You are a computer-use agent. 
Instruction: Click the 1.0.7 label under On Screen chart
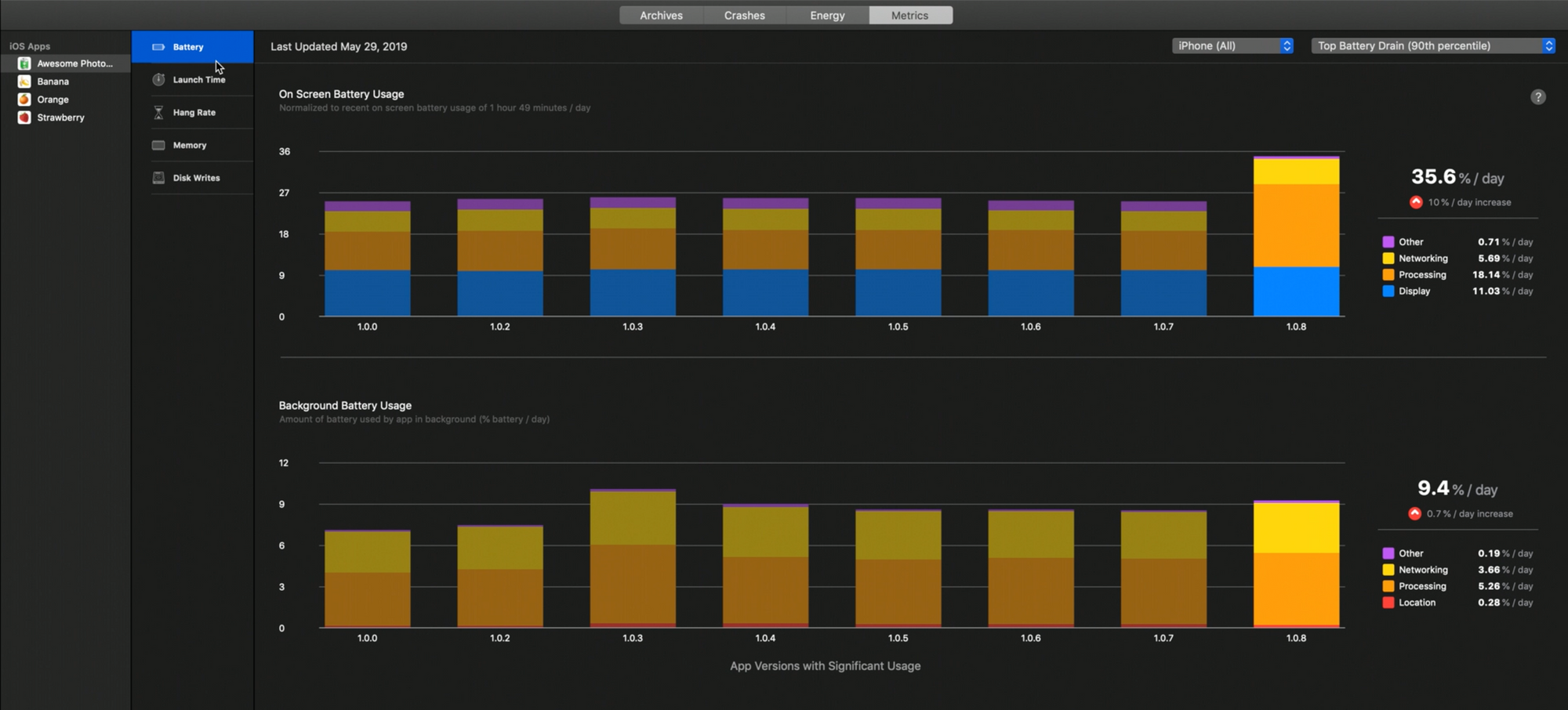point(1163,327)
